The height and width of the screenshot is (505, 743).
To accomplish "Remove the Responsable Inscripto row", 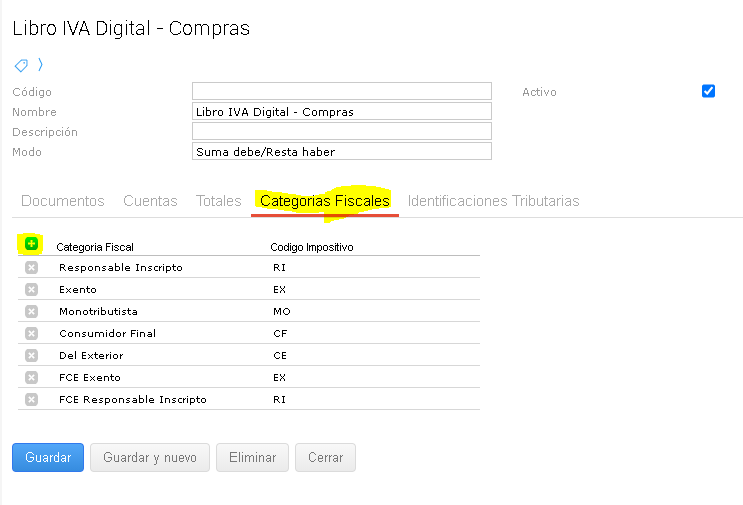I will point(31,268).
